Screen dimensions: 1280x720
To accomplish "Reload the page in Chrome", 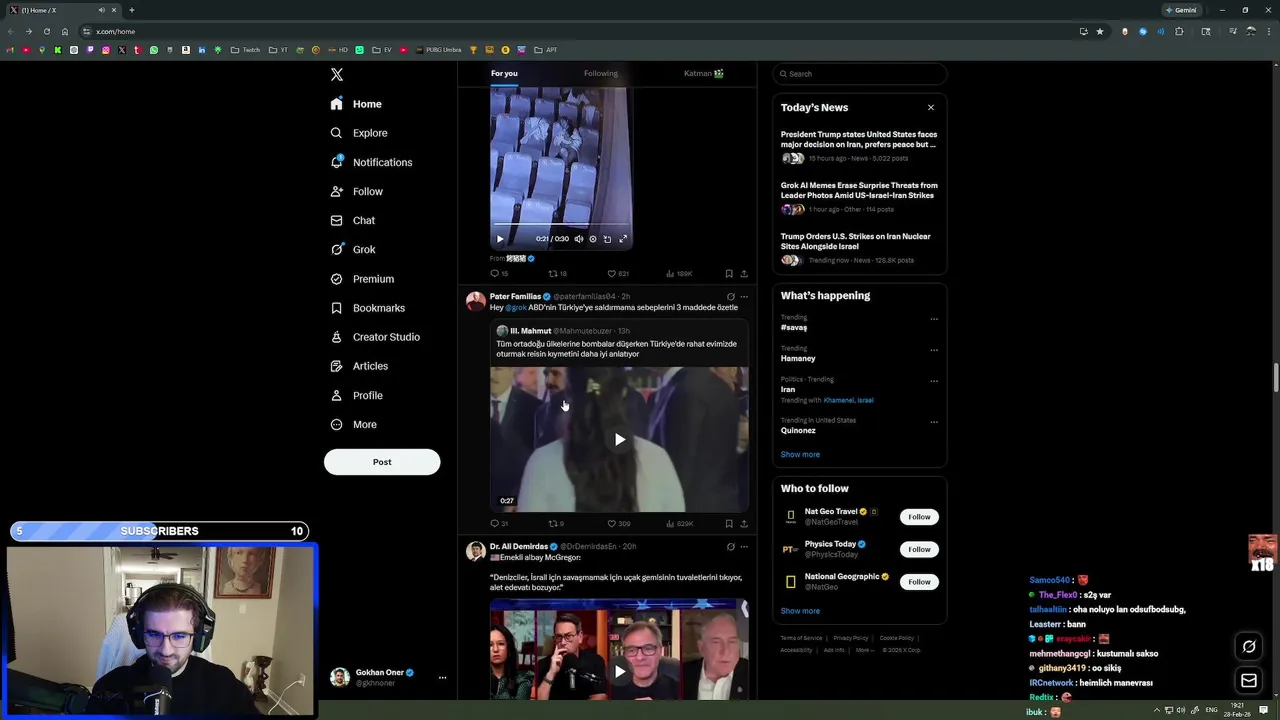I will 46,31.
